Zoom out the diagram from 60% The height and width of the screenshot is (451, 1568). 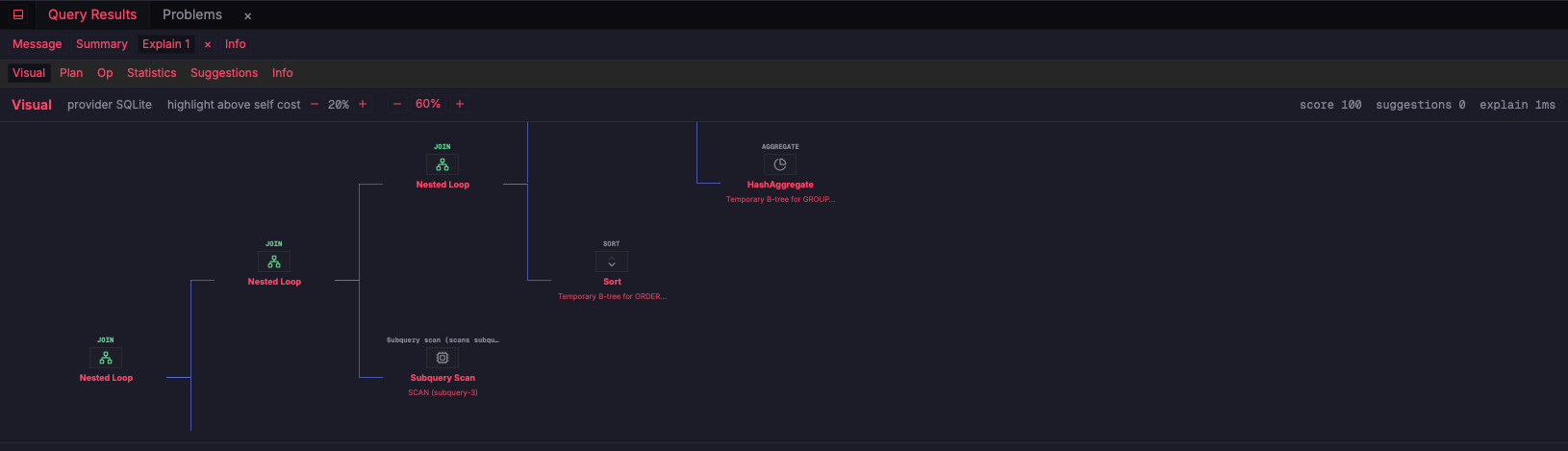click(x=397, y=104)
